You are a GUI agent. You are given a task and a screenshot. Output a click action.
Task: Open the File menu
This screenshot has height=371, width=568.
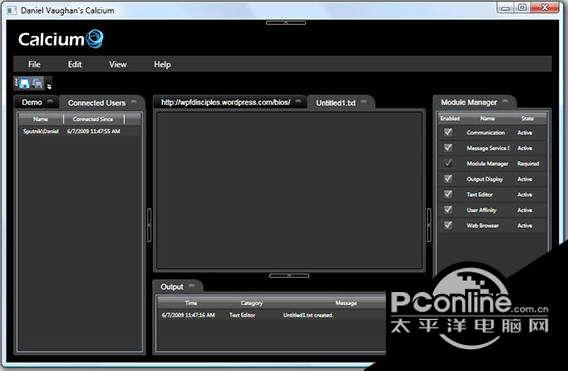tap(34, 64)
